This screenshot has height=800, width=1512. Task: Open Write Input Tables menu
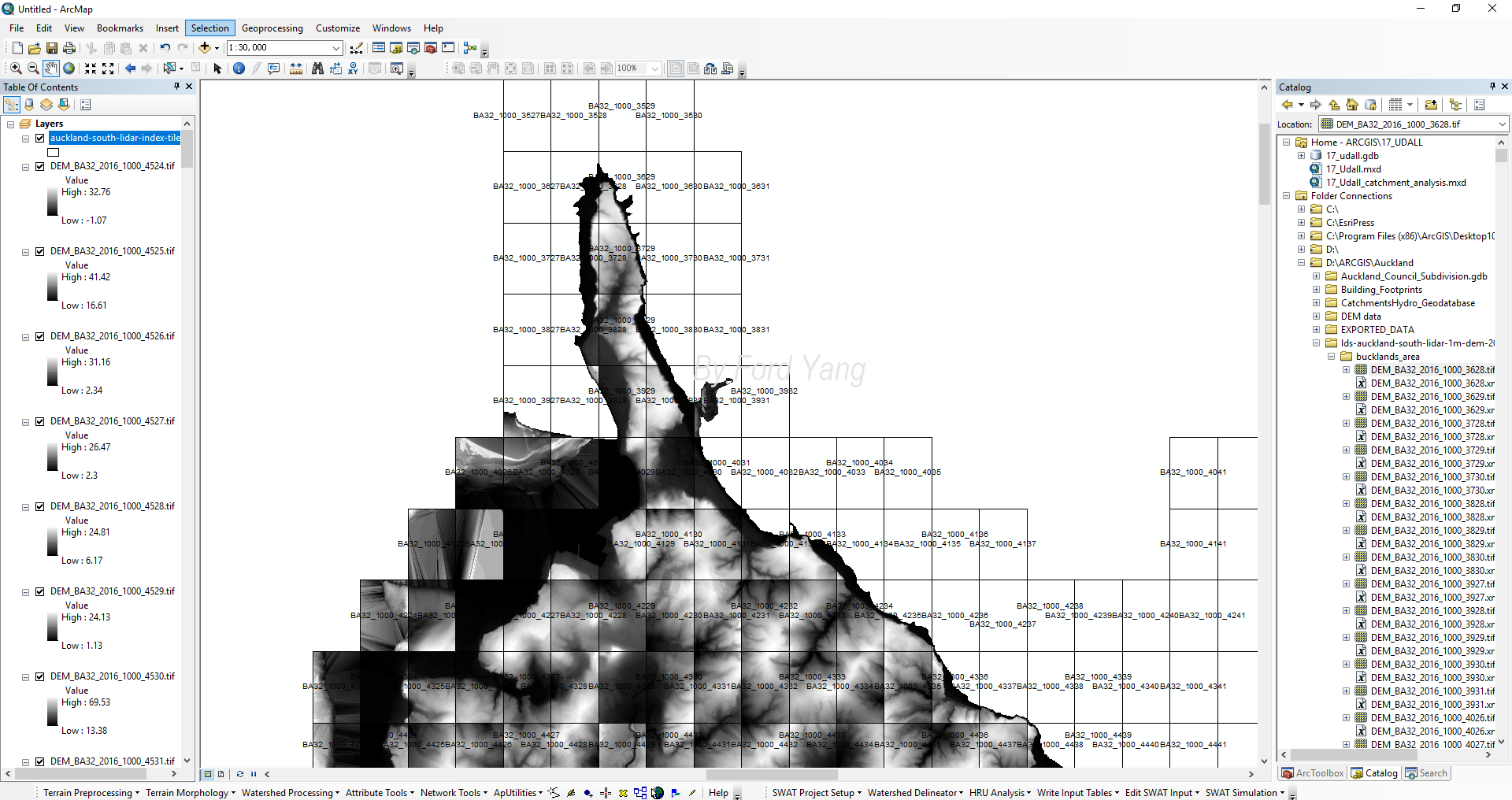click(1078, 793)
